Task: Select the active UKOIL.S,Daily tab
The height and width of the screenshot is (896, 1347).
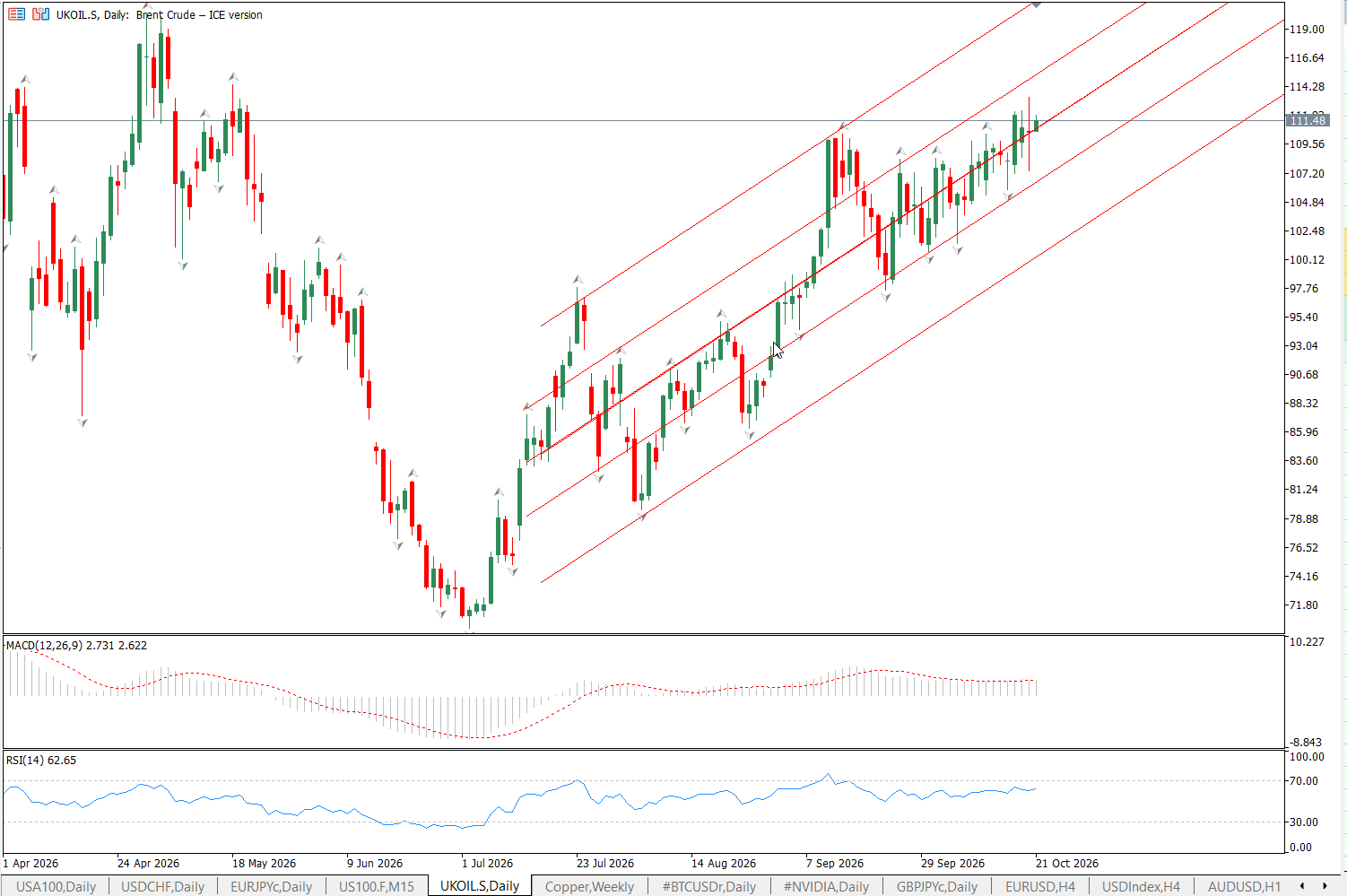Action: [480, 886]
